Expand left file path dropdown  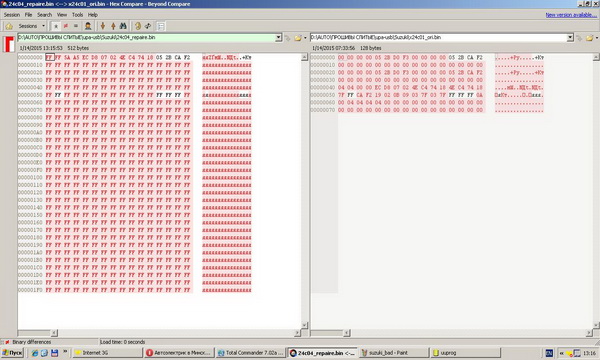279,37
